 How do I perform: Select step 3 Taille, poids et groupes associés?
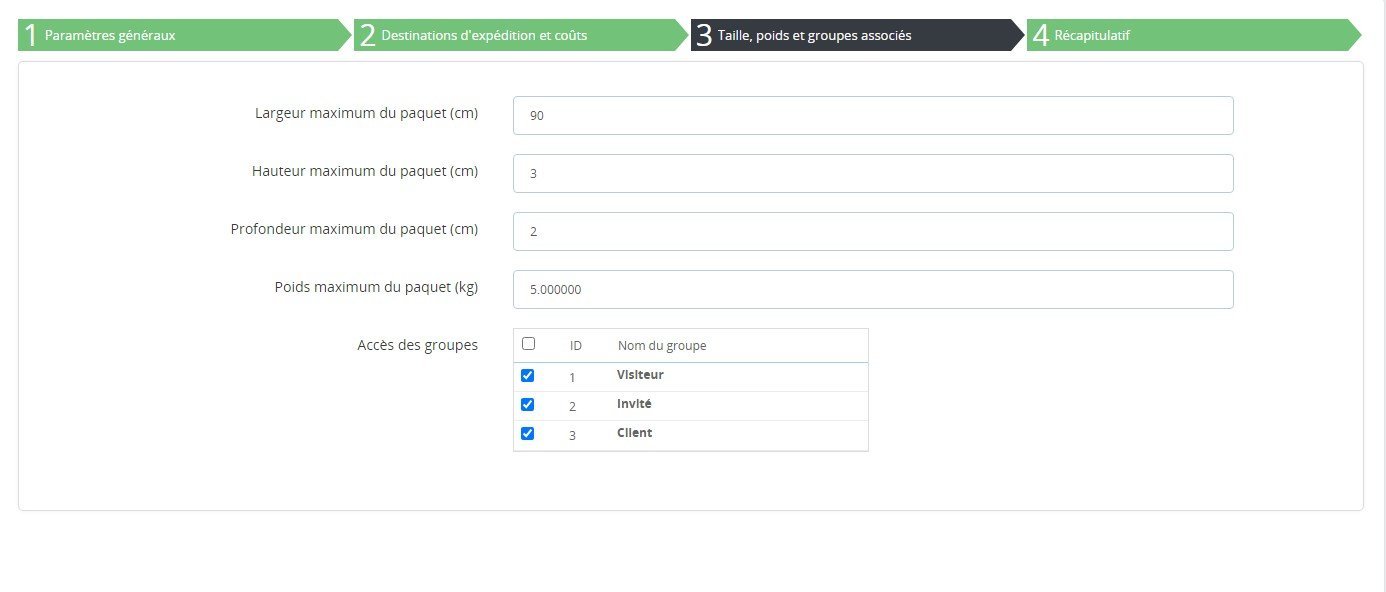coord(857,35)
